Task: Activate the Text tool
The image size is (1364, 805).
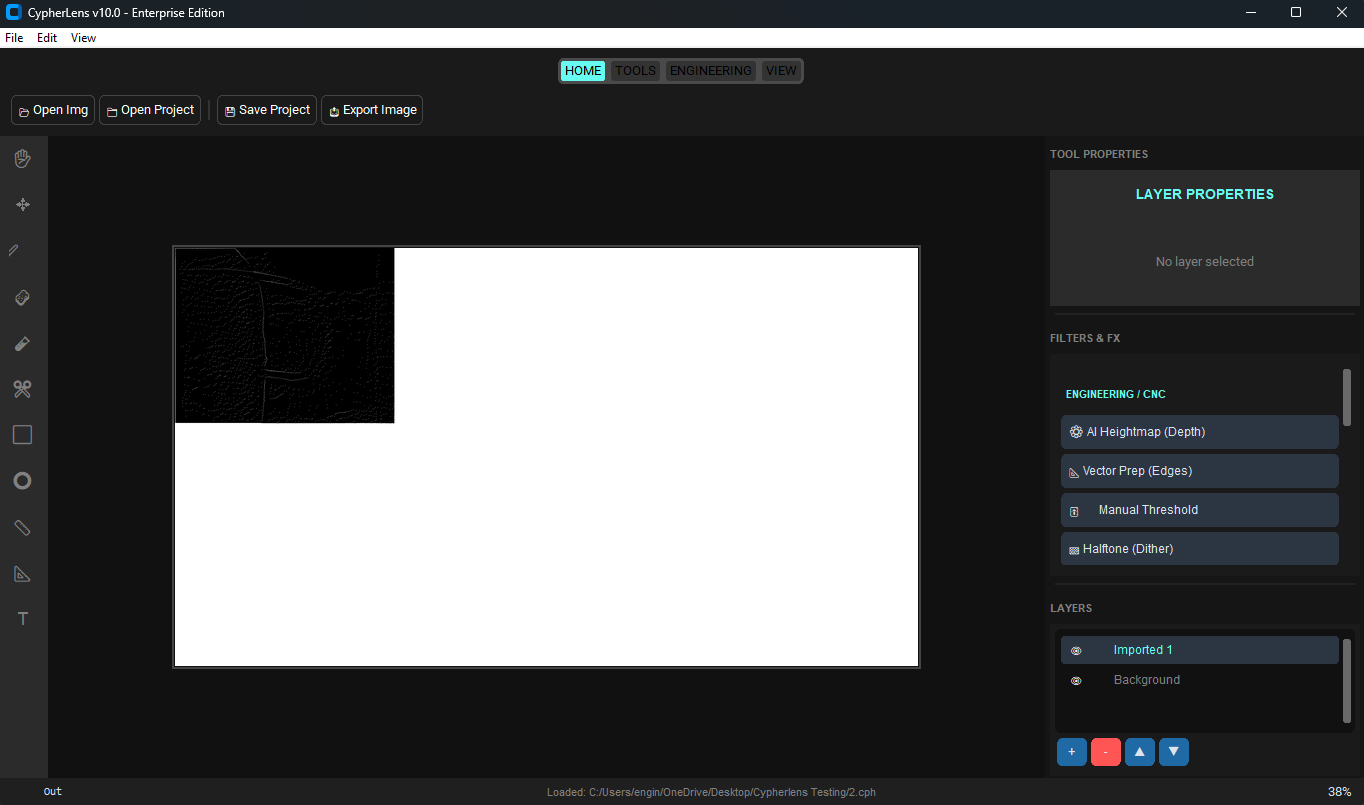Action: click(22, 618)
